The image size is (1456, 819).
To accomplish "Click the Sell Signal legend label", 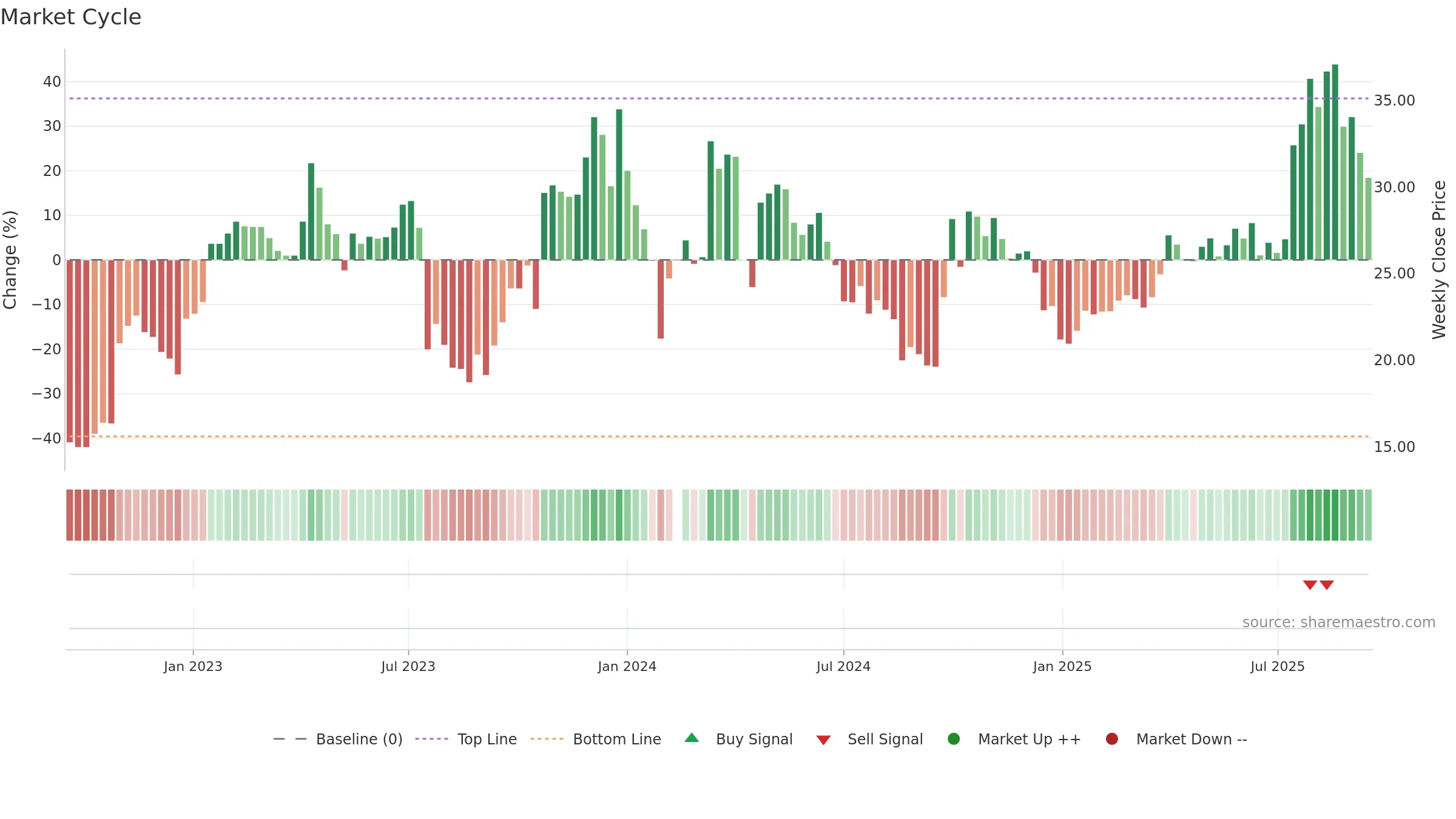I will click(885, 739).
